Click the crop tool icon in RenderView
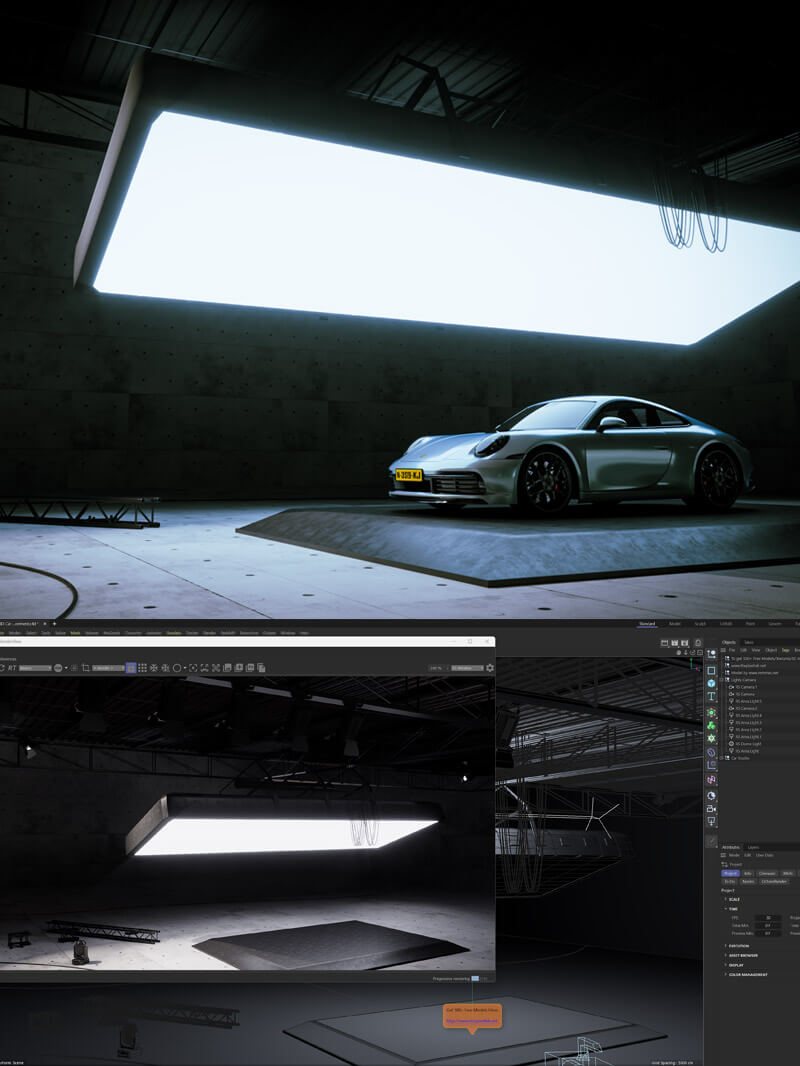800x1066 pixels. (86, 667)
